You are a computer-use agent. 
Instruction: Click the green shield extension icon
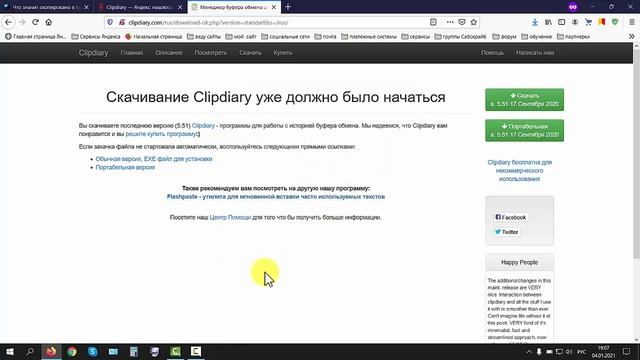click(615, 22)
